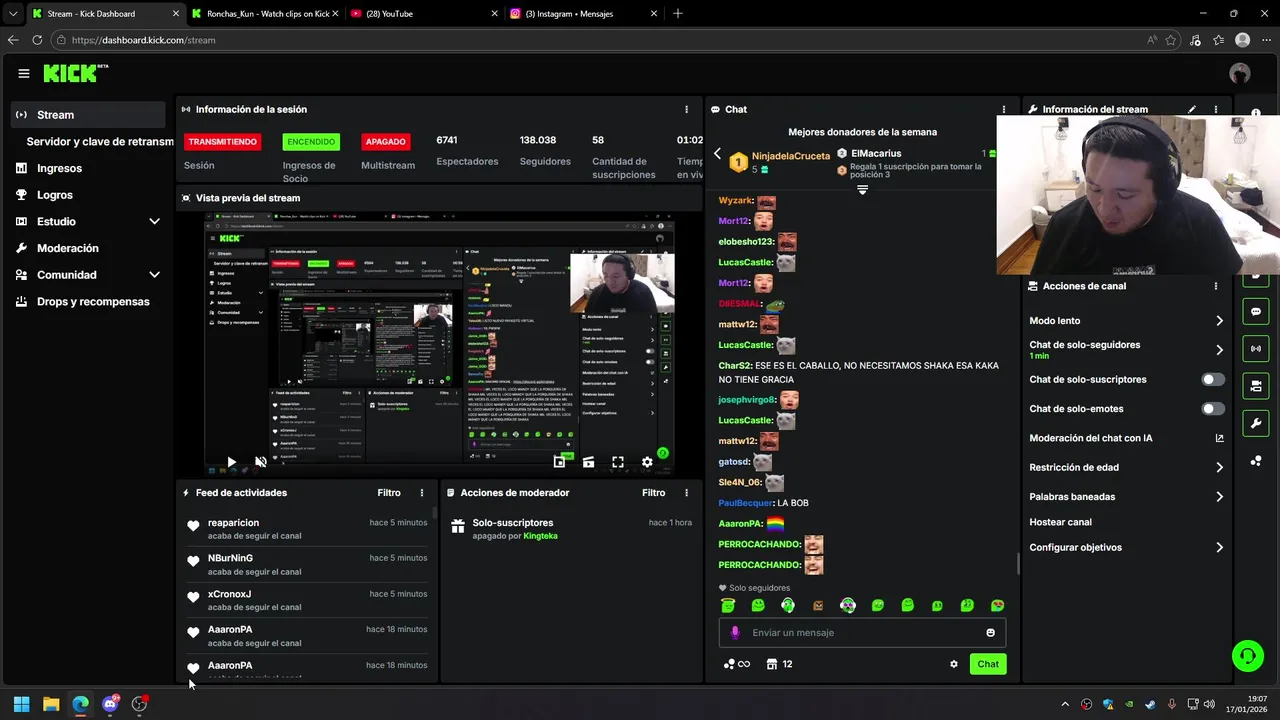Select the camera widget in right sidebar
Screen dimensions: 1280x720
(1256, 385)
